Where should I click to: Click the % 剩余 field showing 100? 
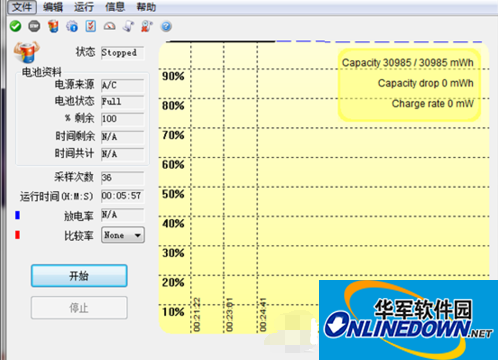point(123,119)
